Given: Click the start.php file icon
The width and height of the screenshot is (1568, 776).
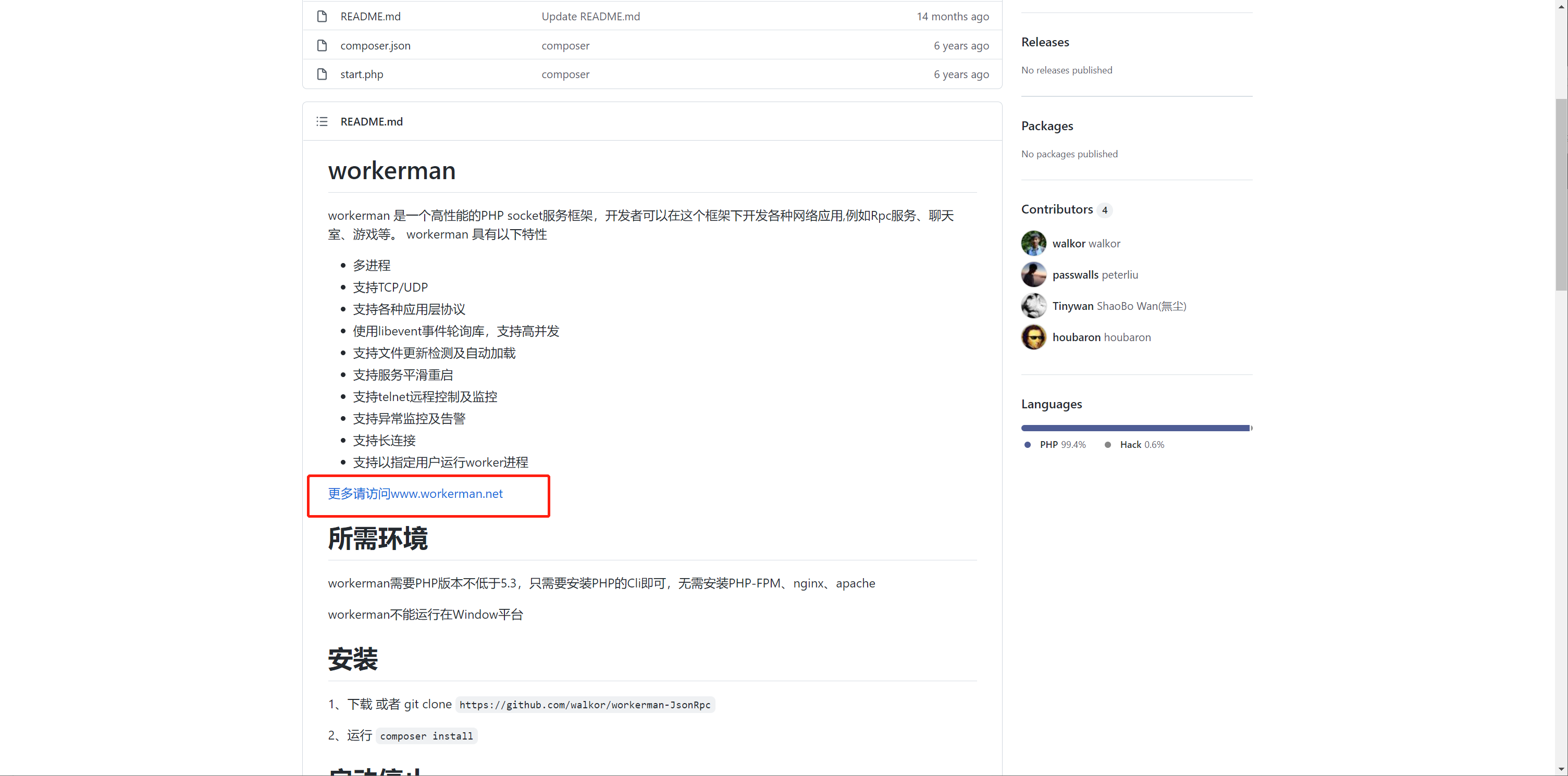Looking at the screenshot, I should point(322,74).
